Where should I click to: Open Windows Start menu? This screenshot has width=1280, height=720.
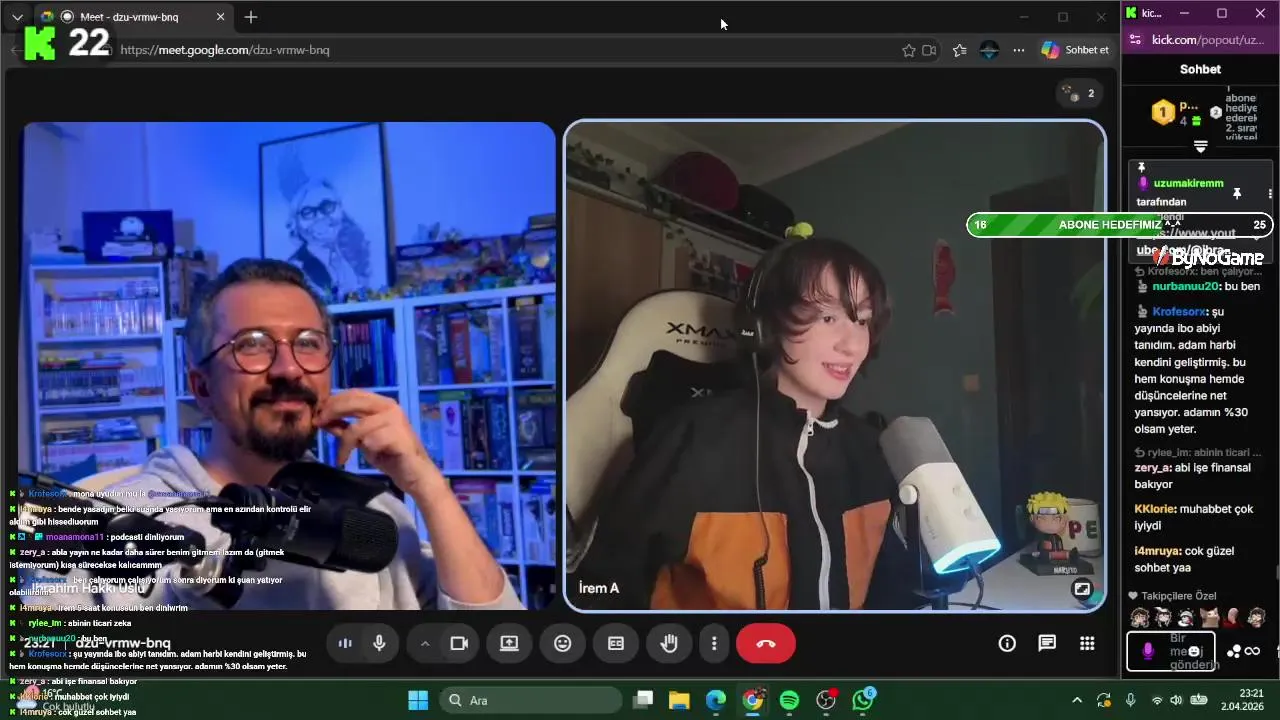click(x=418, y=700)
